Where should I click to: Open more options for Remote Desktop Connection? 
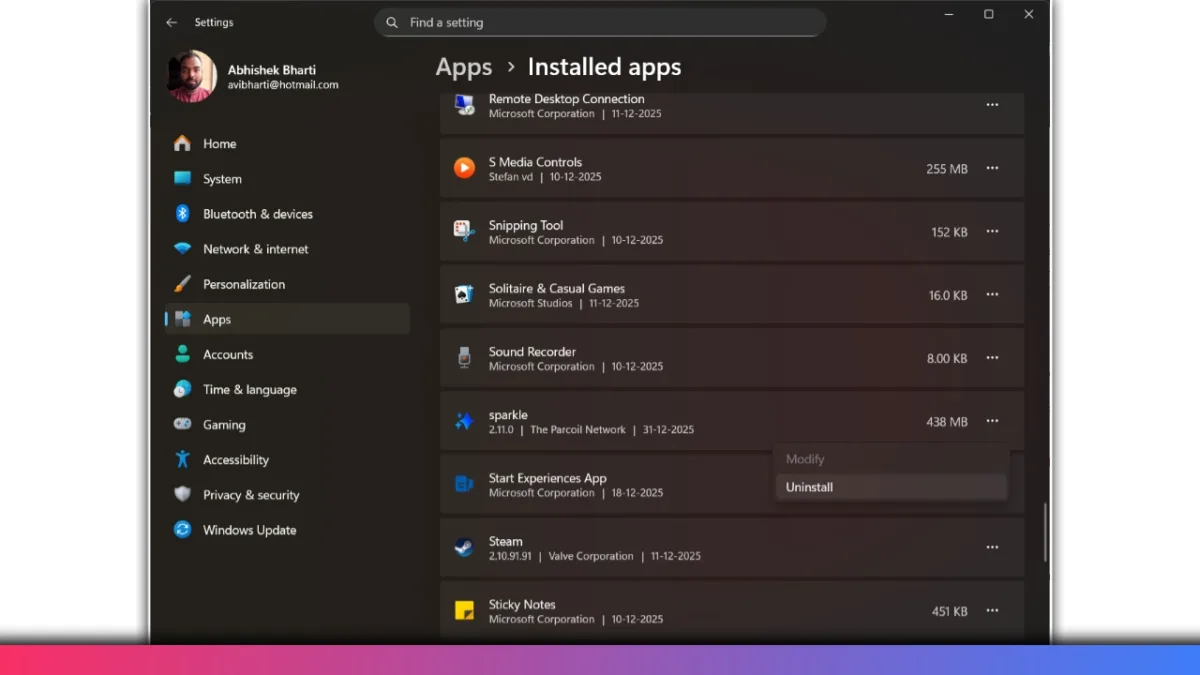(x=992, y=105)
